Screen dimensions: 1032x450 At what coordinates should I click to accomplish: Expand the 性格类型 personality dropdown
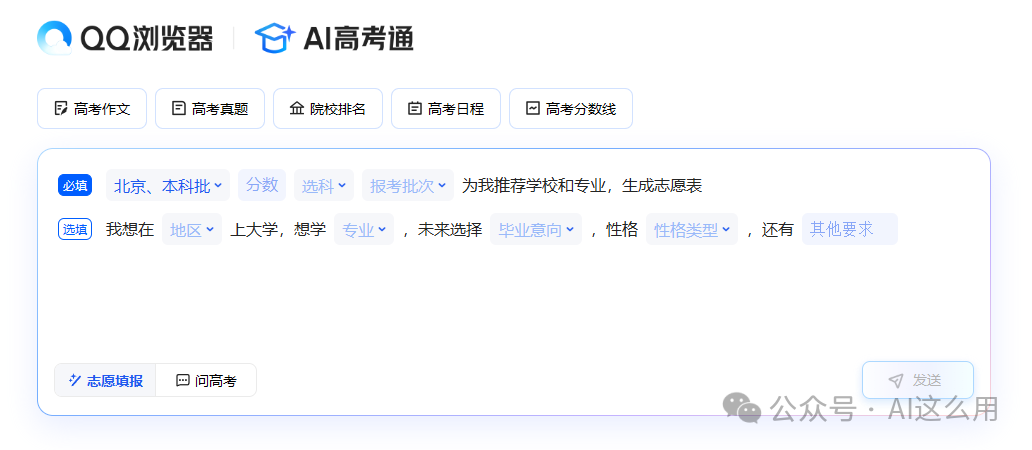point(692,230)
